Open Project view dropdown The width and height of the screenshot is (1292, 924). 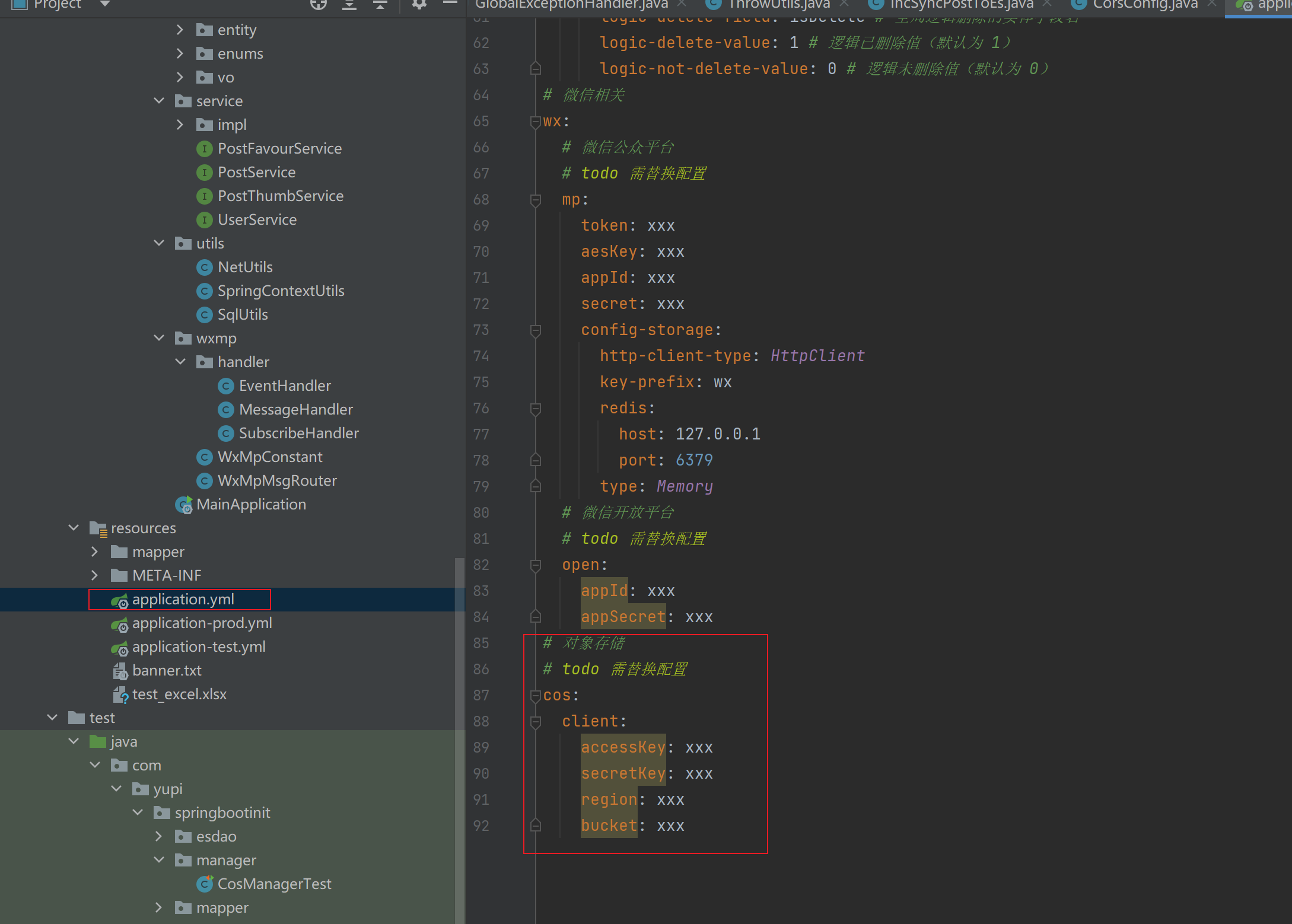click(105, 4)
